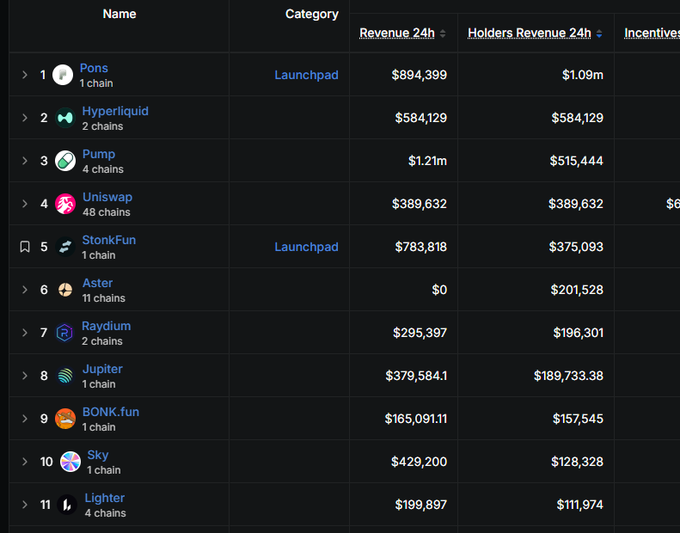The width and height of the screenshot is (680, 533).
Task: Select BONK.fun revenue $165,091.11
Action: point(415,419)
